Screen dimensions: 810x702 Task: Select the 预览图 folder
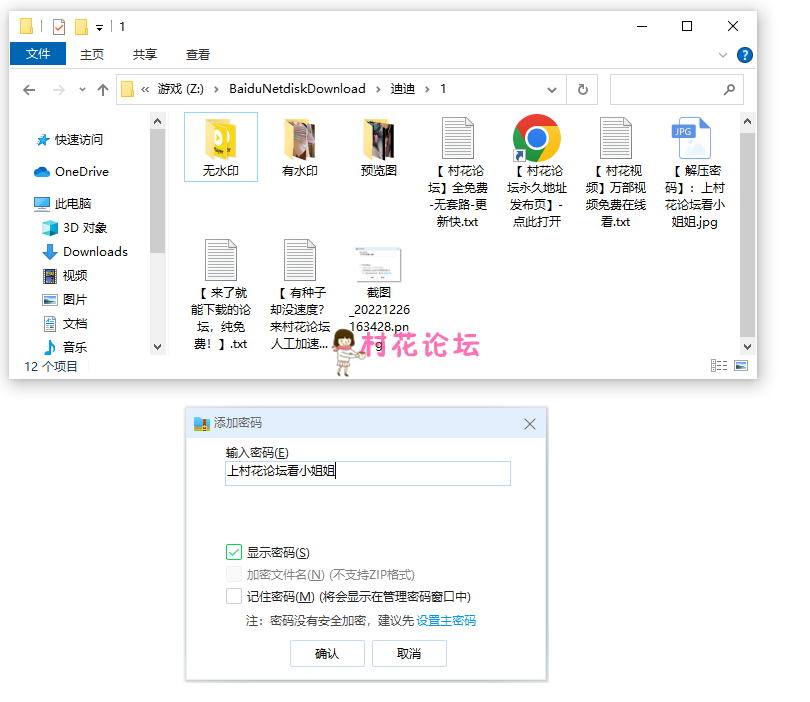pyautogui.click(x=378, y=146)
